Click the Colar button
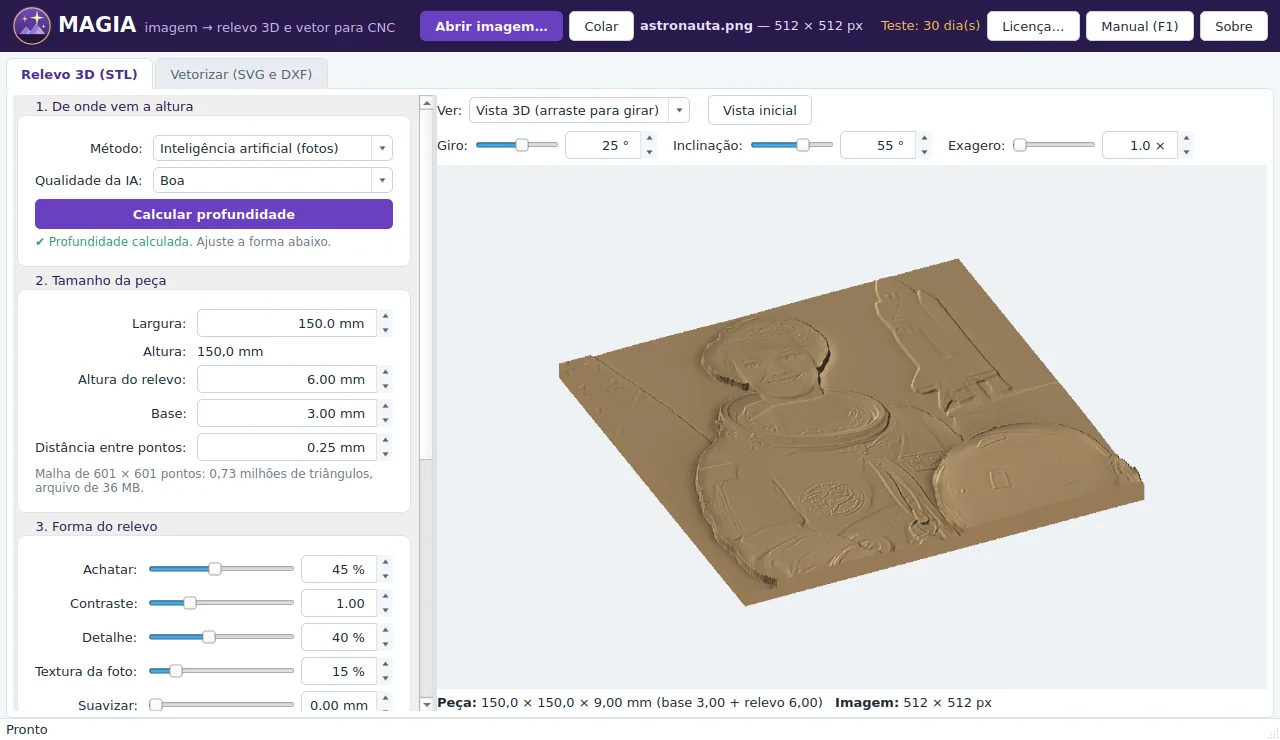The height and width of the screenshot is (740, 1280). [601, 26]
